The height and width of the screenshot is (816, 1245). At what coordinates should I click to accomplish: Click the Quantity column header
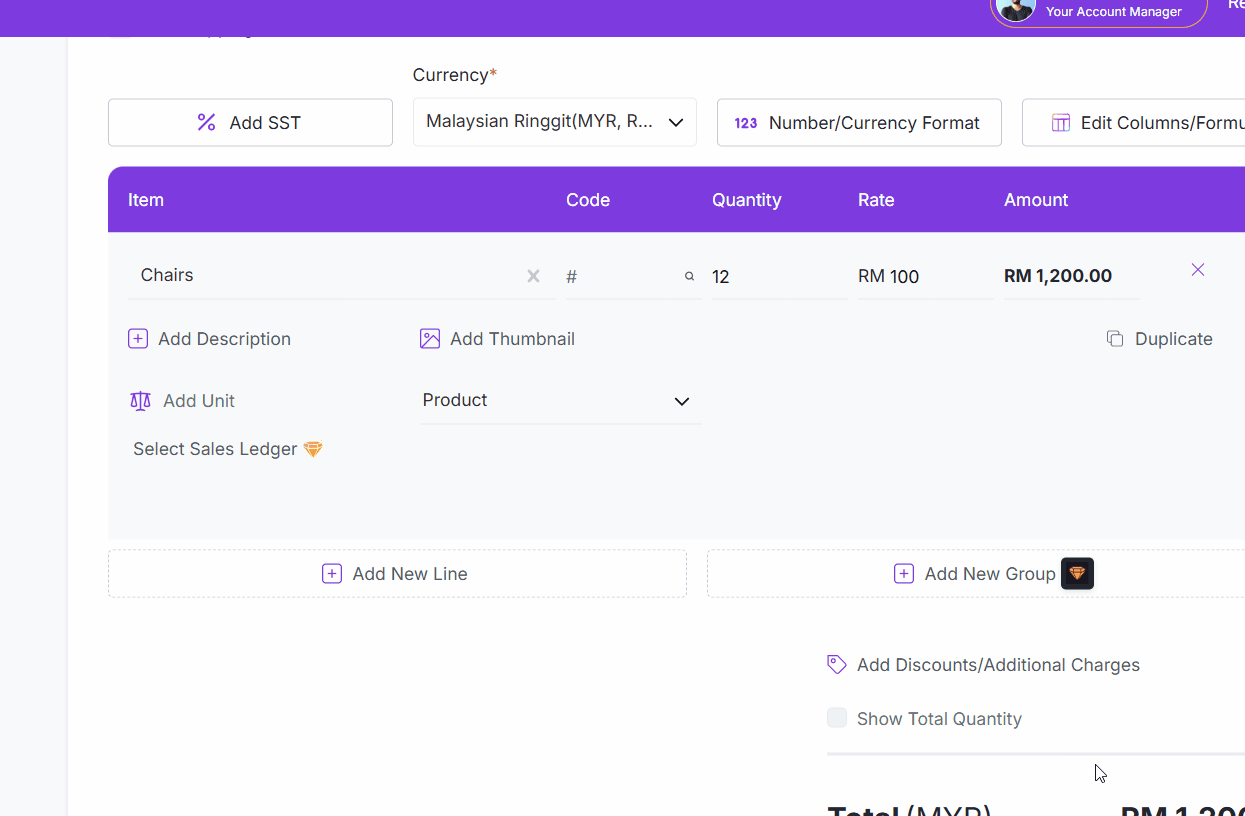[x=747, y=200]
